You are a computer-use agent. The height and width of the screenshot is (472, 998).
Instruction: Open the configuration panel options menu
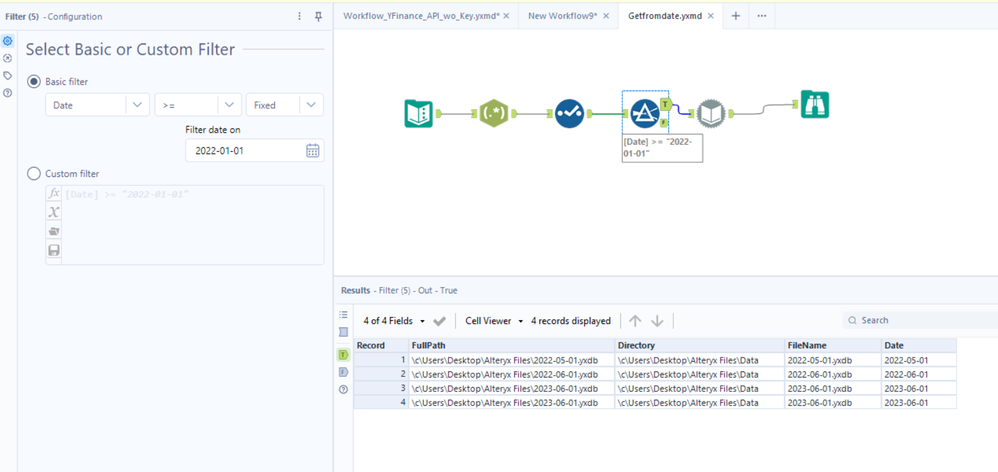pyautogui.click(x=300, y=17)
